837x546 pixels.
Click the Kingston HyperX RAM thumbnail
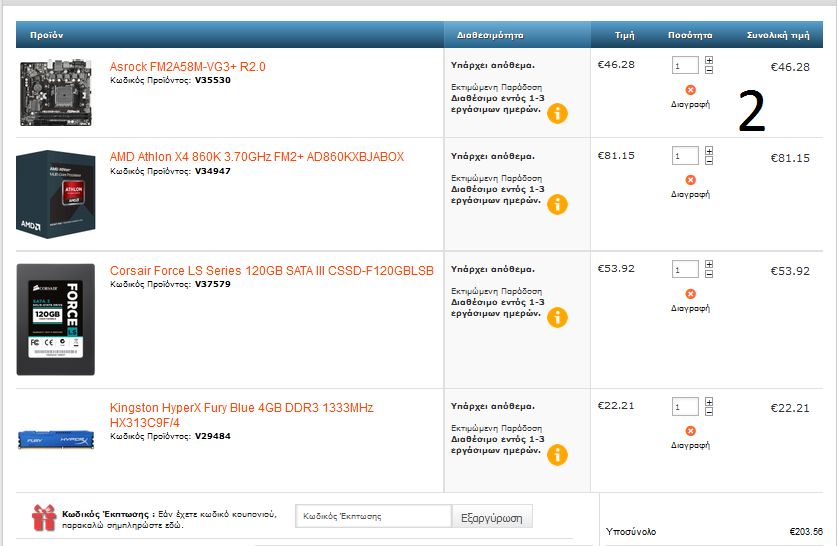pos(56,440)
